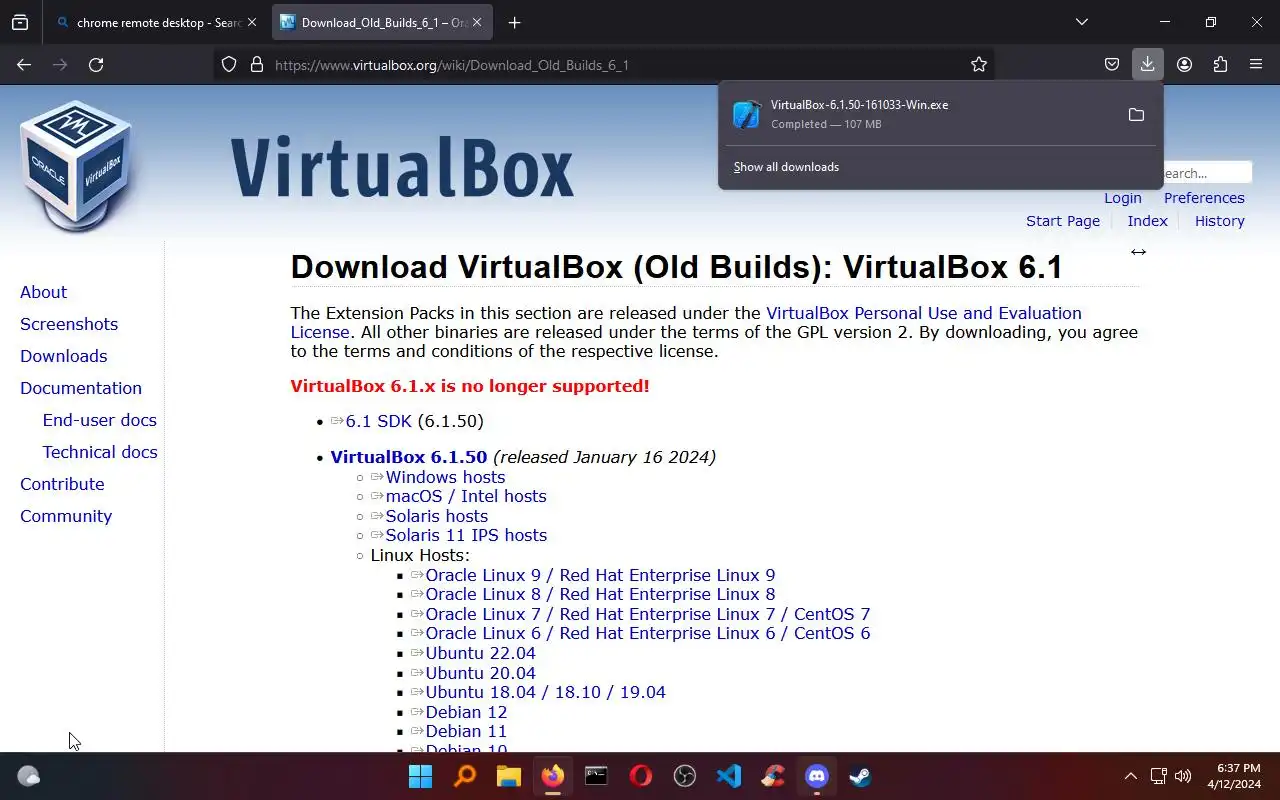Download Debian 12 package
Screen dimensions: 1280x800
pyautogui.click(x=467, y=712)
